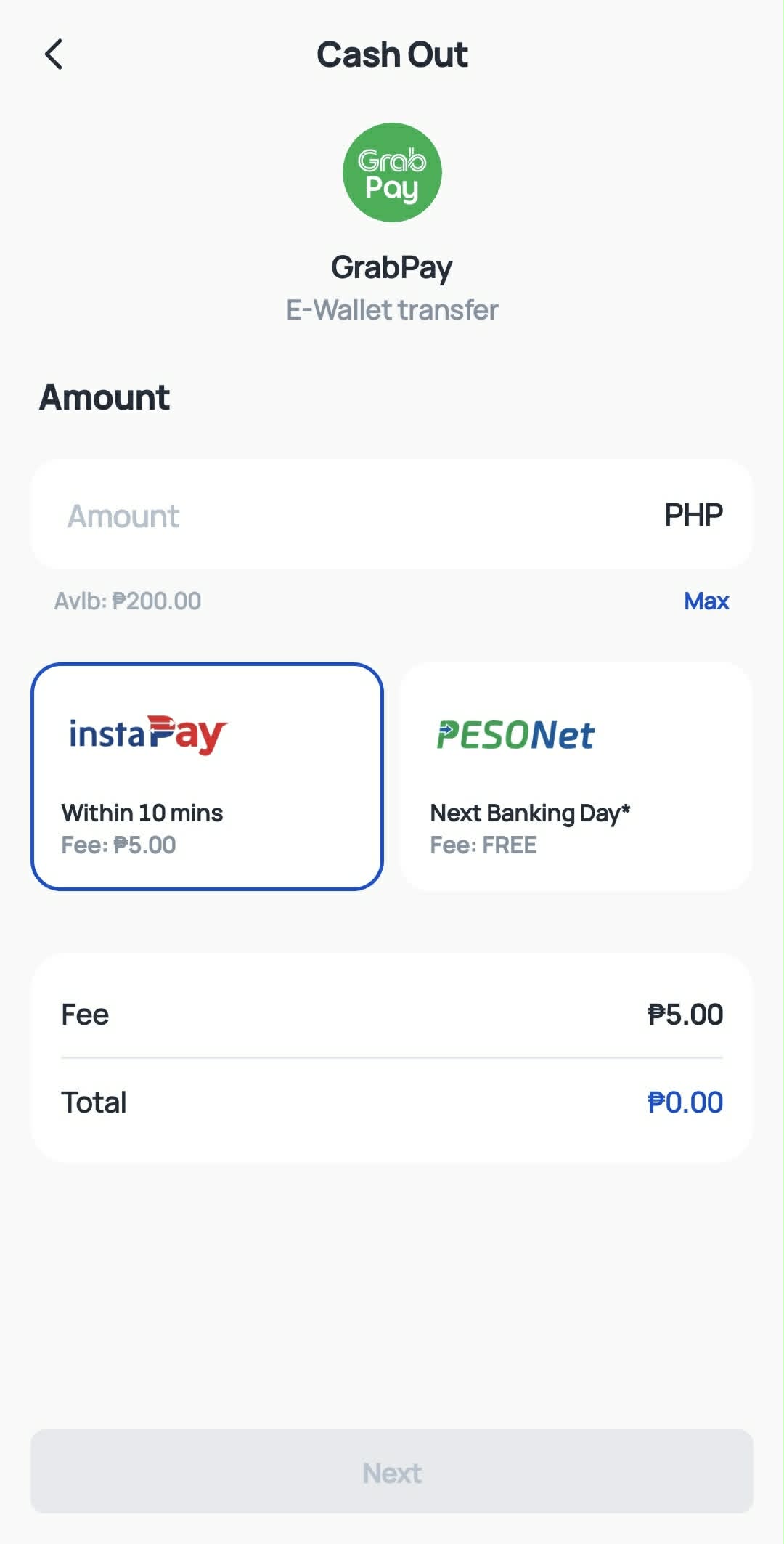
Task: Click the Total ₱0.00 amount
Action: [685, 1102]
